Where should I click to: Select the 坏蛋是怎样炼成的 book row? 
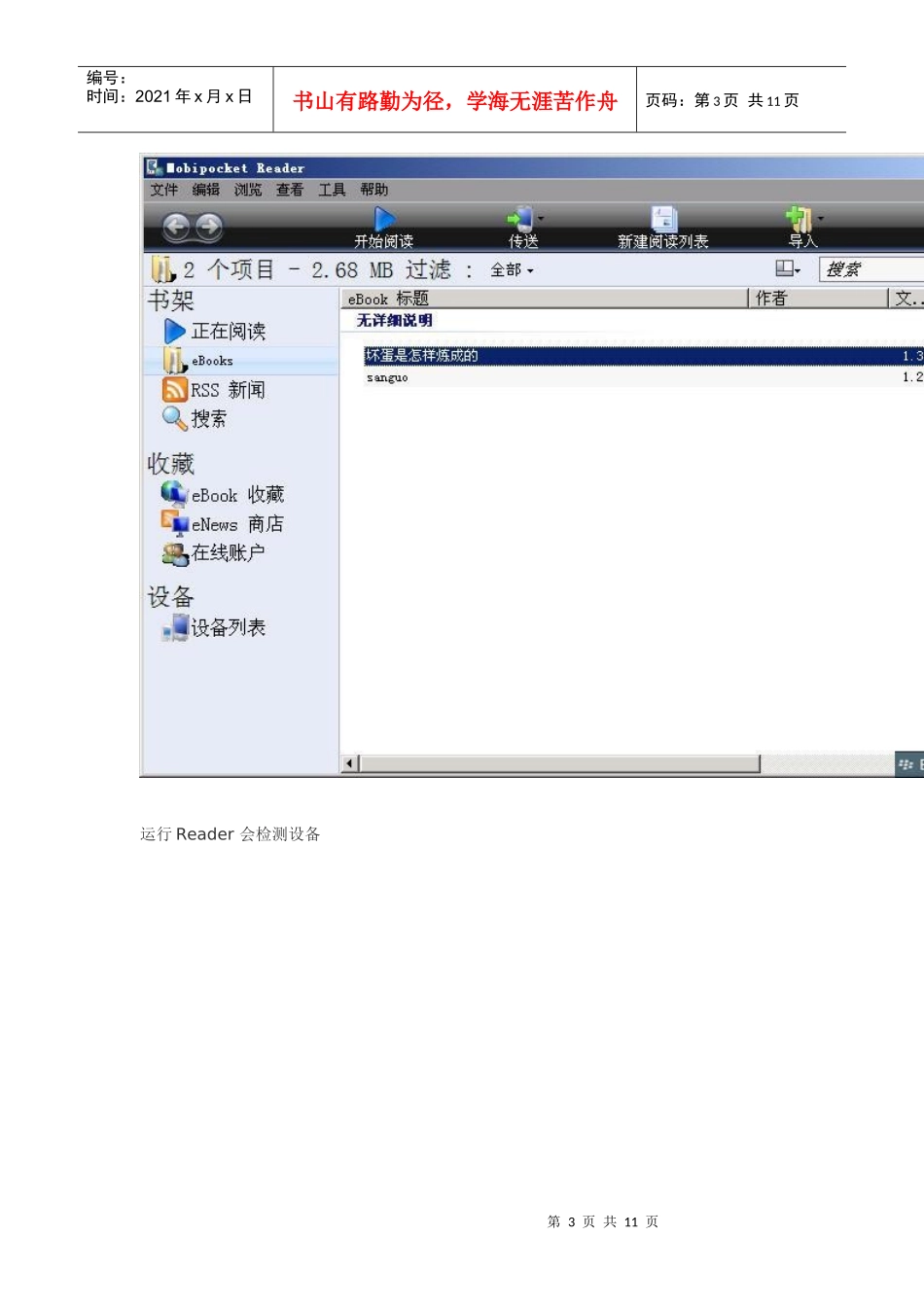coord(643,356)
